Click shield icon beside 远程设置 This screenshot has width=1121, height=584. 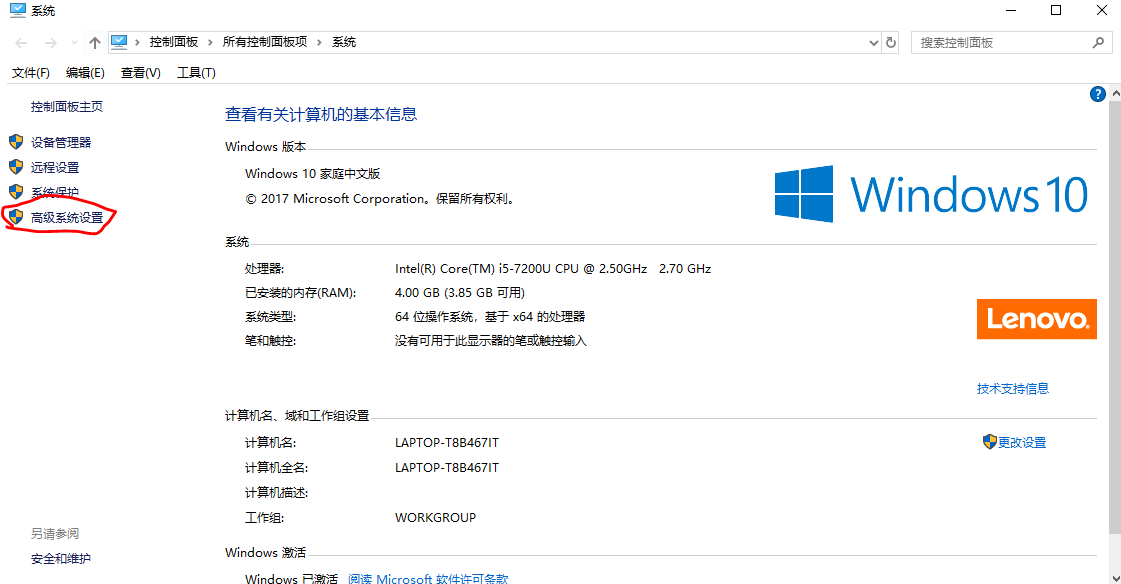(16, 167)
